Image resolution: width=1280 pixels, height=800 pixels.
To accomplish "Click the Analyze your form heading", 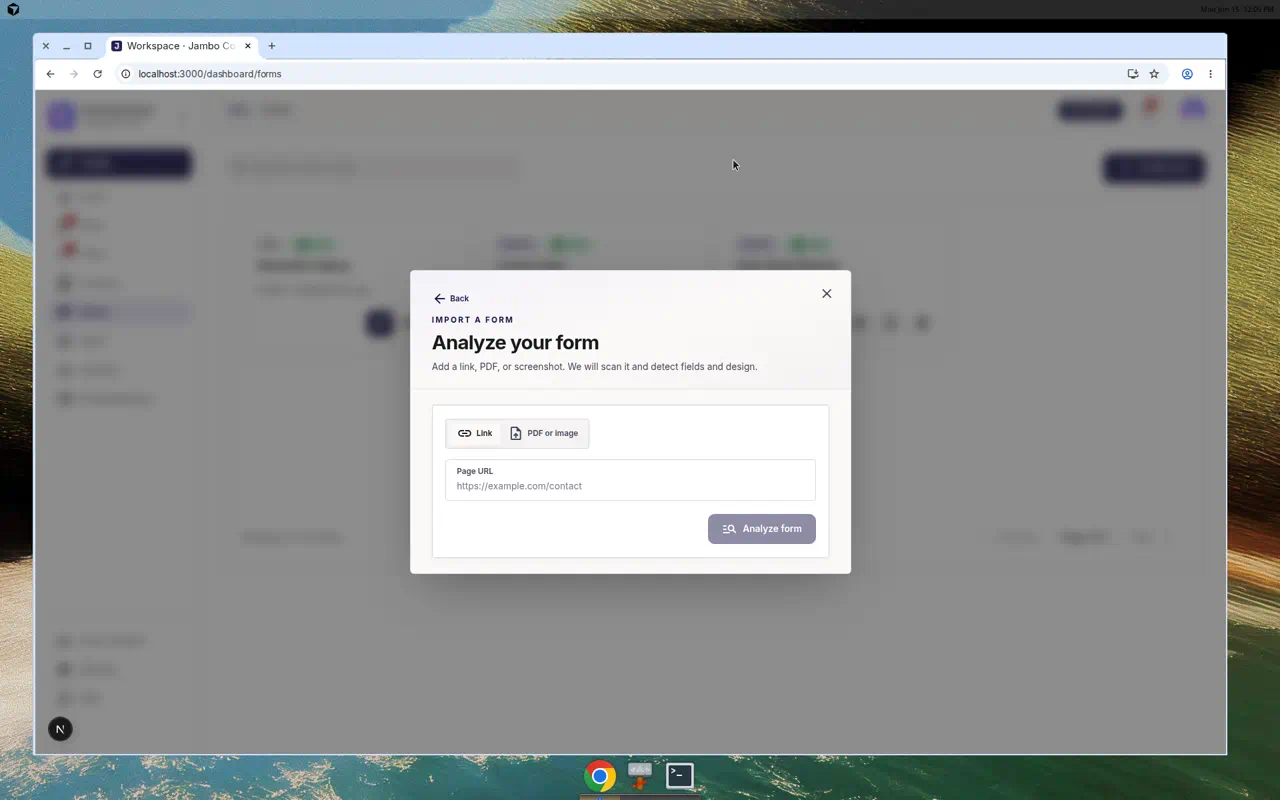I will coord(515,342).
